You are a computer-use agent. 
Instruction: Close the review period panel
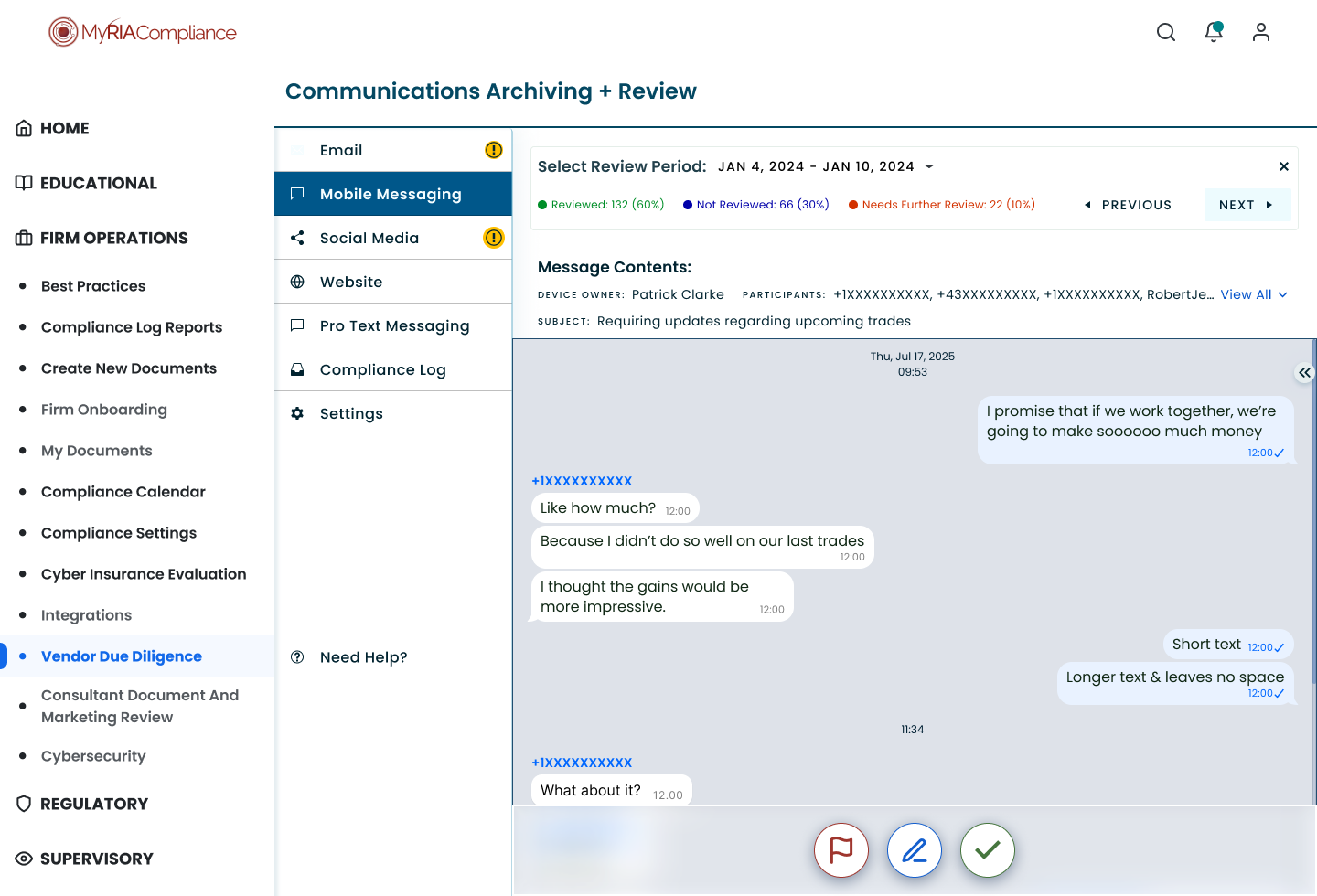1284,166
